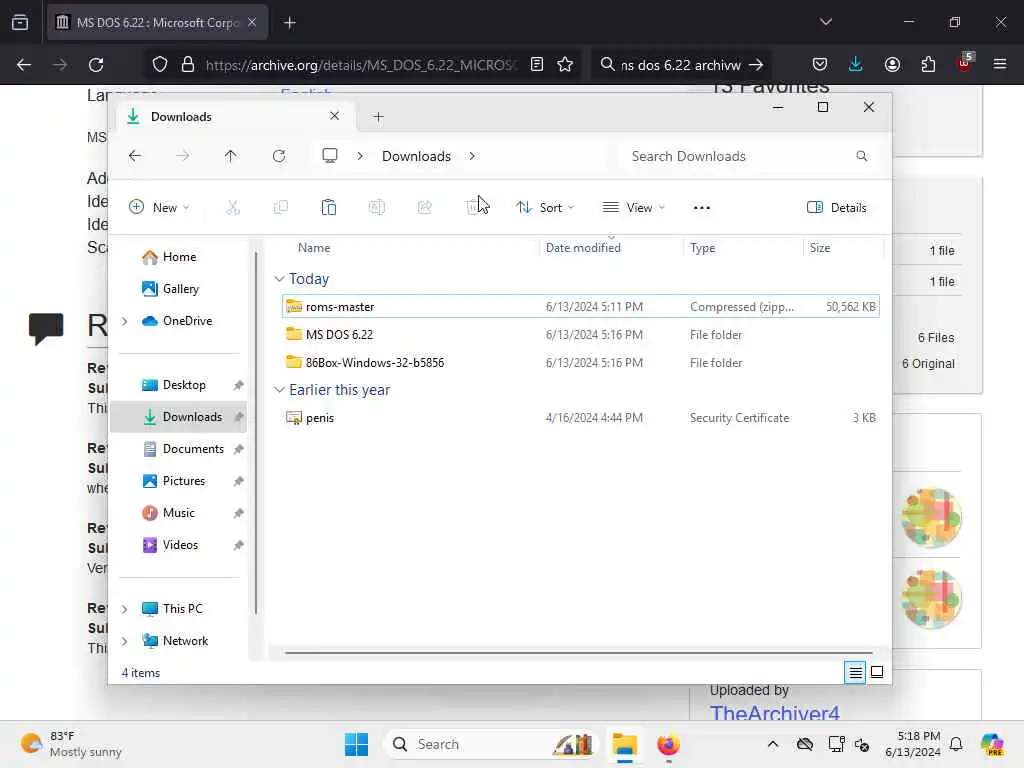Open Firefox downloads panel
This screenshot has height=768, width=1024.
[x=856, y=65]
